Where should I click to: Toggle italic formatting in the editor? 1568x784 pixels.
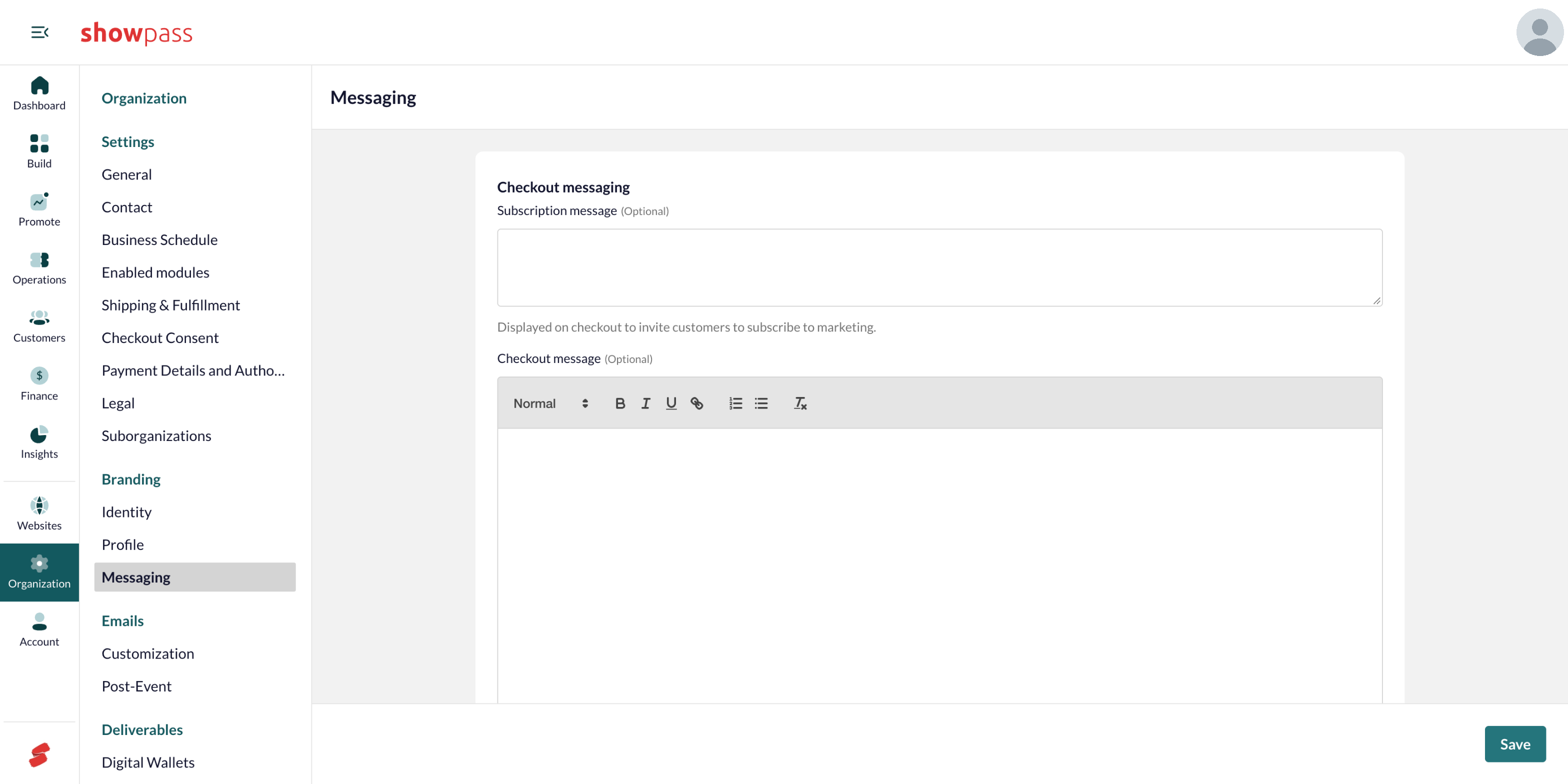point(646,403)
